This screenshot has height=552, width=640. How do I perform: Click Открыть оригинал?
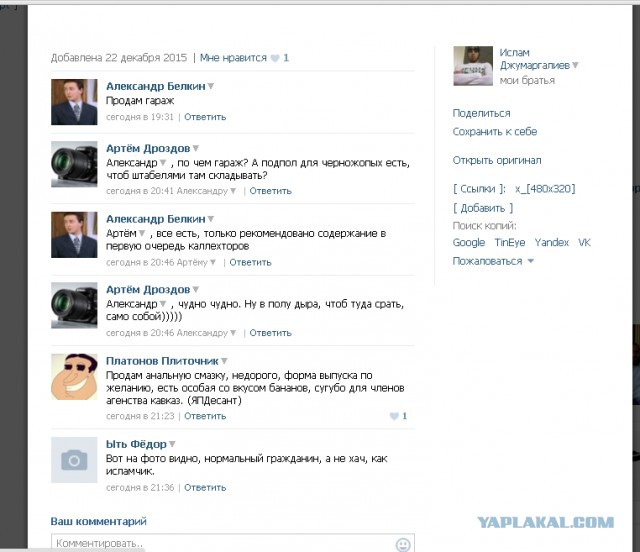(497, 160)
